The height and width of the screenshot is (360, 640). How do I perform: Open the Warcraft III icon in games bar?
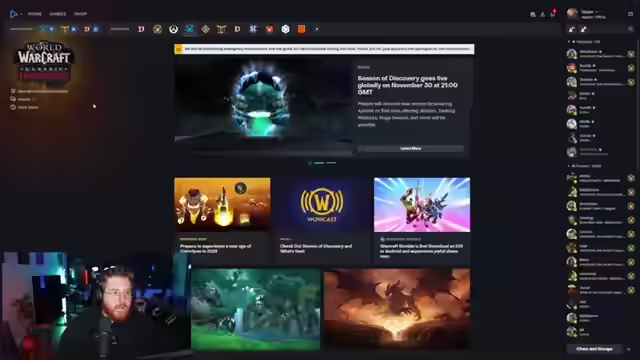(x=221, y=29)
